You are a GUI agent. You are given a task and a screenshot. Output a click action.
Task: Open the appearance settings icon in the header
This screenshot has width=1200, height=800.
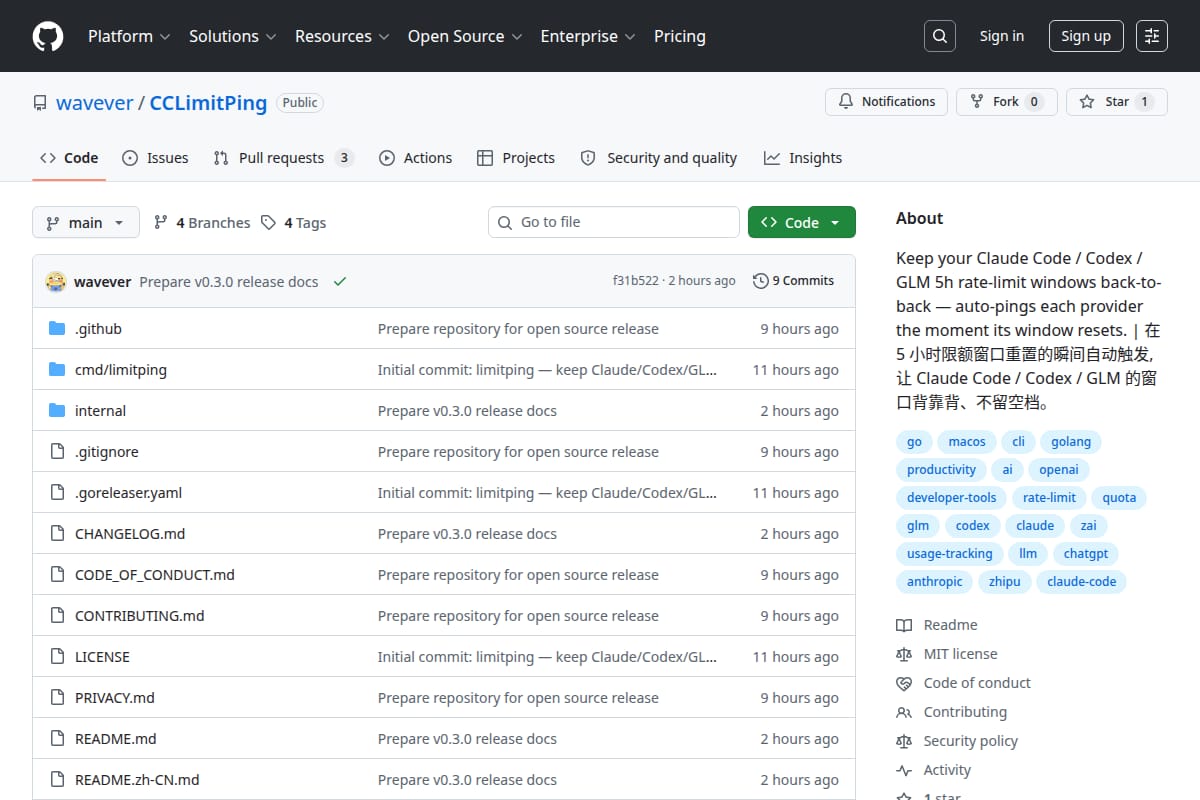[1152, 36]
